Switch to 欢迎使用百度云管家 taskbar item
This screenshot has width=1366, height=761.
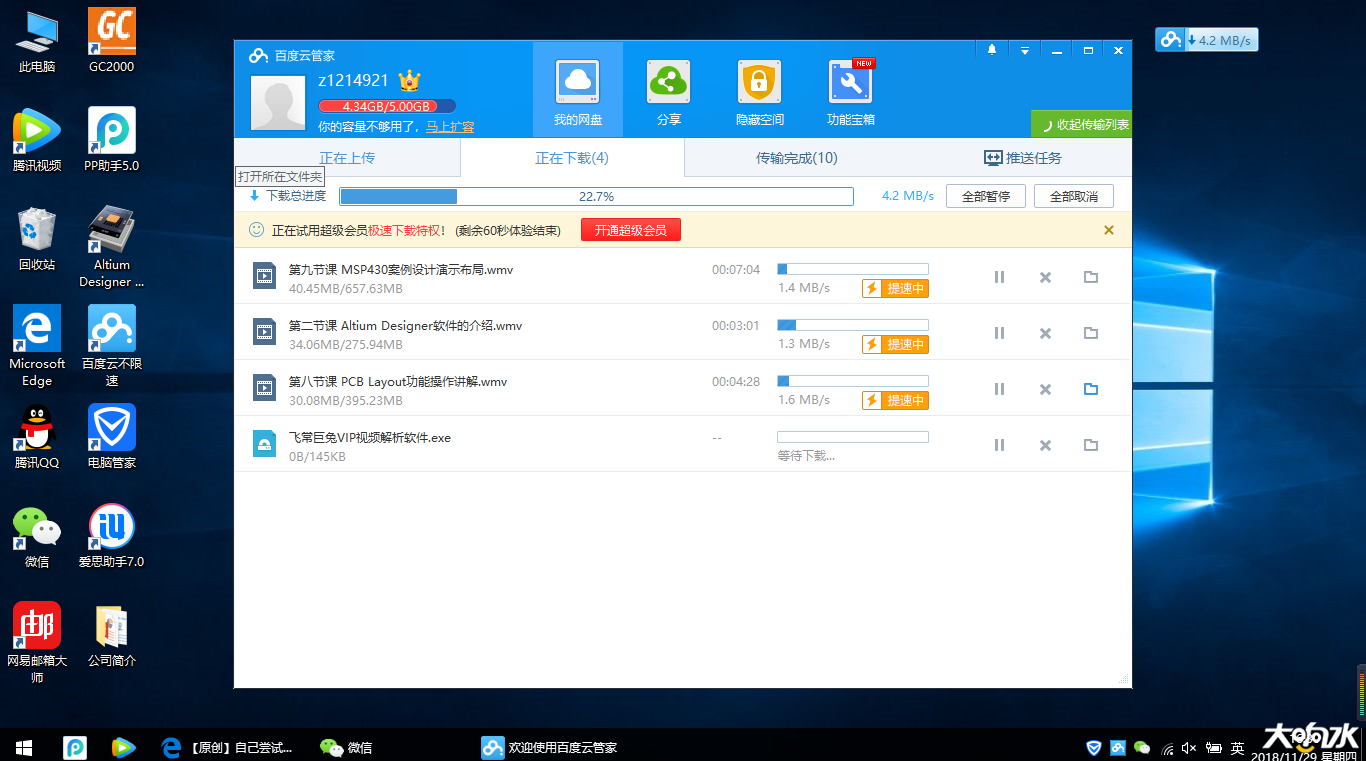[x=550, y=747]
